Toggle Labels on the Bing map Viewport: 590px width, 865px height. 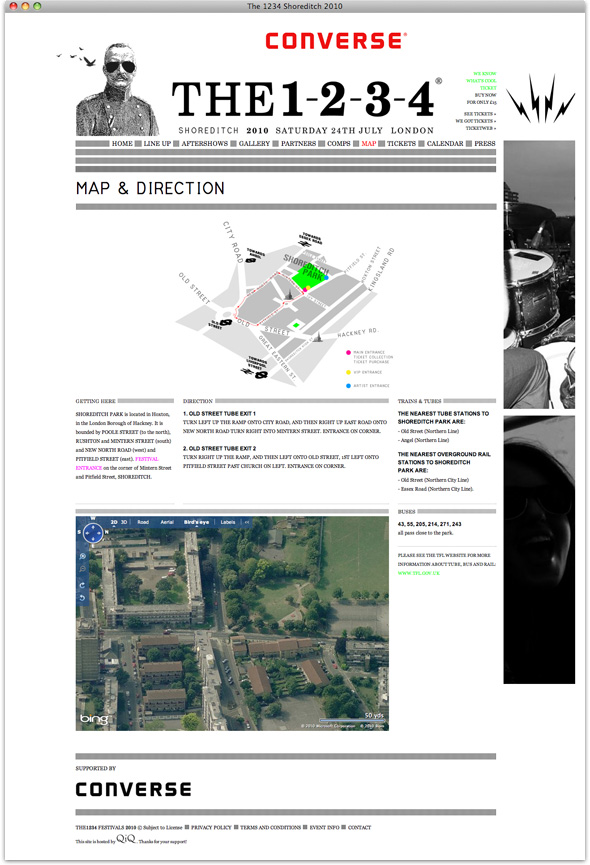pos(228,522)
